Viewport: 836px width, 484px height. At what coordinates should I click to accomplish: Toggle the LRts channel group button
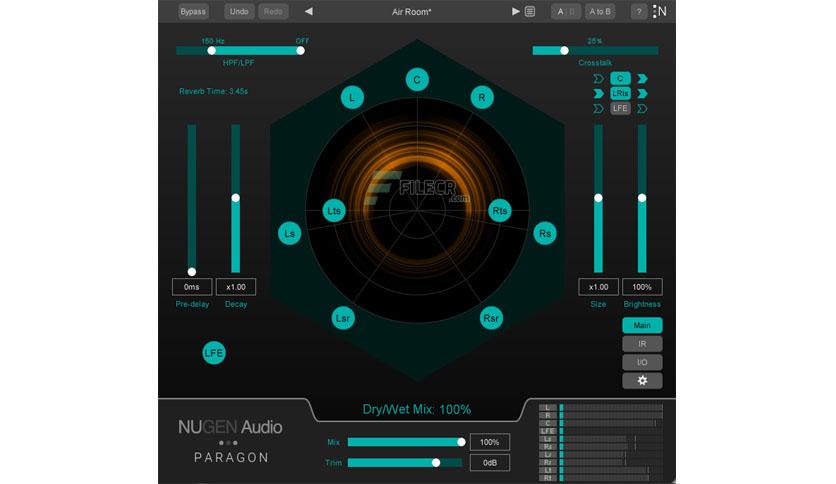click(620, 93)
